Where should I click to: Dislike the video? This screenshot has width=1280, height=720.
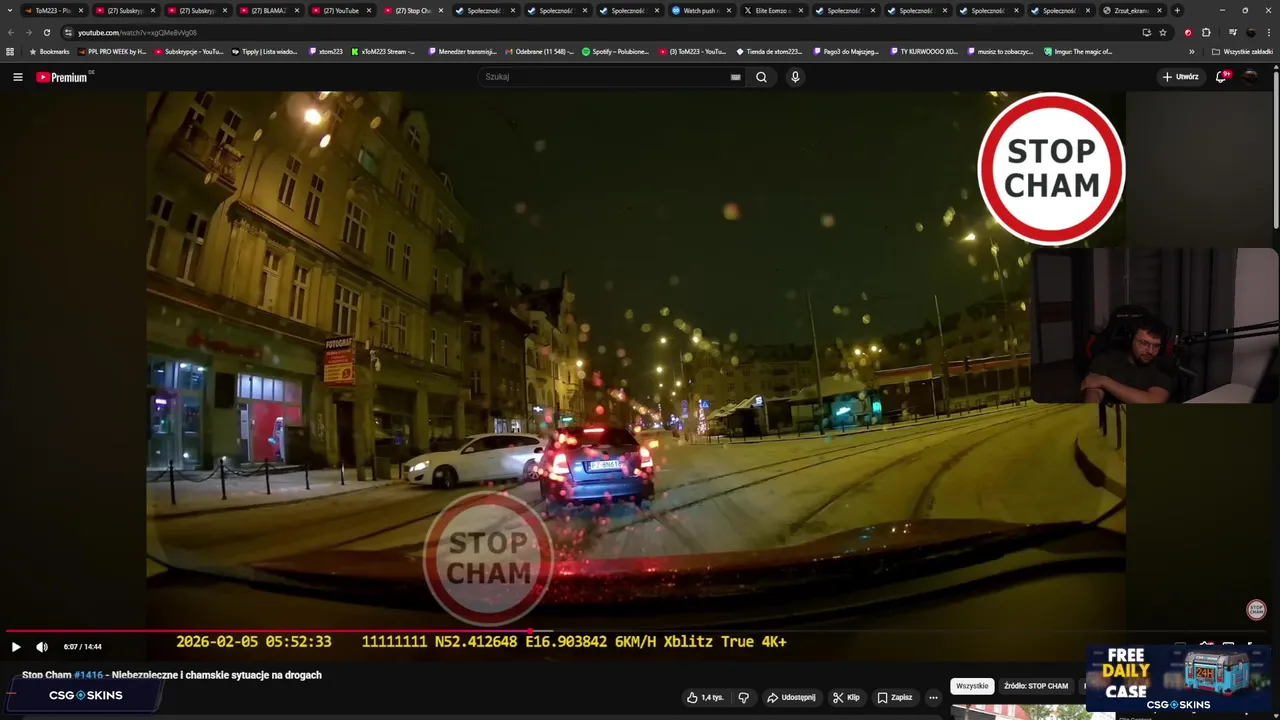(x=743, y=697)
